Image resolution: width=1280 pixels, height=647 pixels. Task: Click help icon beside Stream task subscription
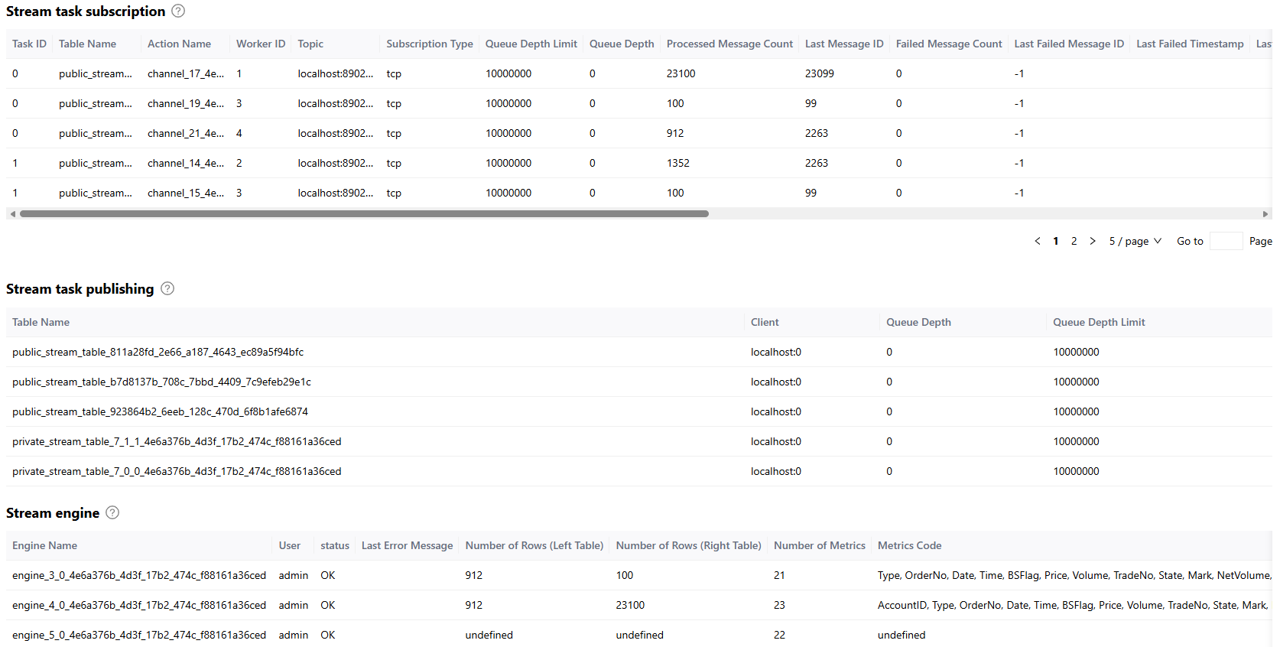point(178,11)
